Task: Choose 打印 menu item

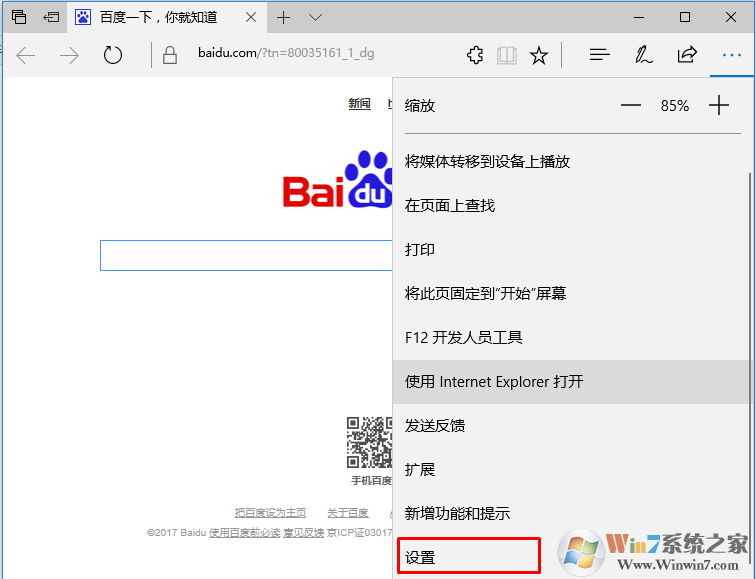Action: 571,250
